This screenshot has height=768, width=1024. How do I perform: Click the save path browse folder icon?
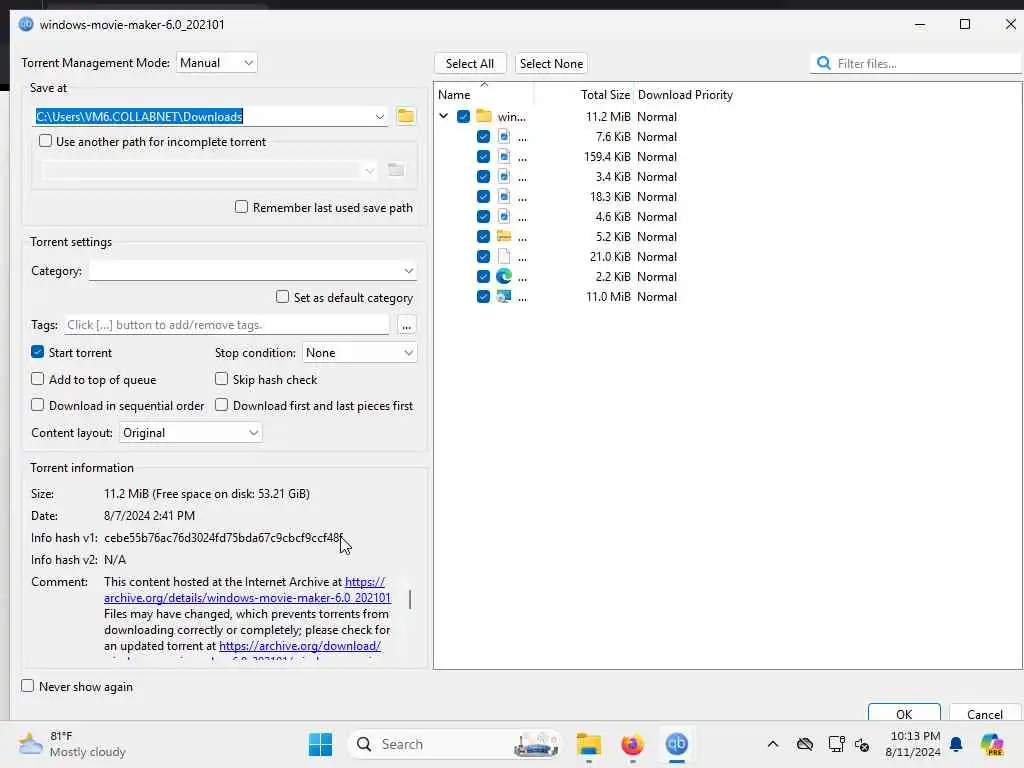click(406, 116)
